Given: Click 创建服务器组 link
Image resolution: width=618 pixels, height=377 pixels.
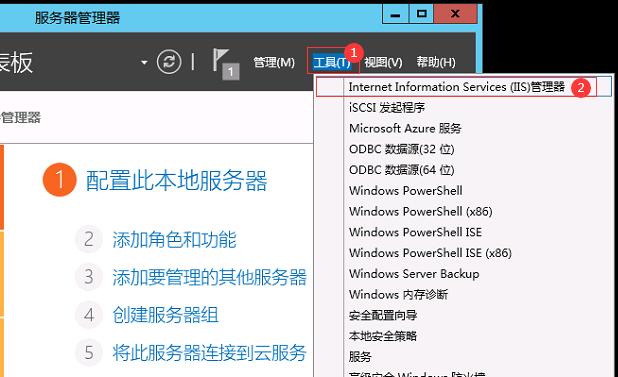Looking at the screenshot, I should pos(165,315).
